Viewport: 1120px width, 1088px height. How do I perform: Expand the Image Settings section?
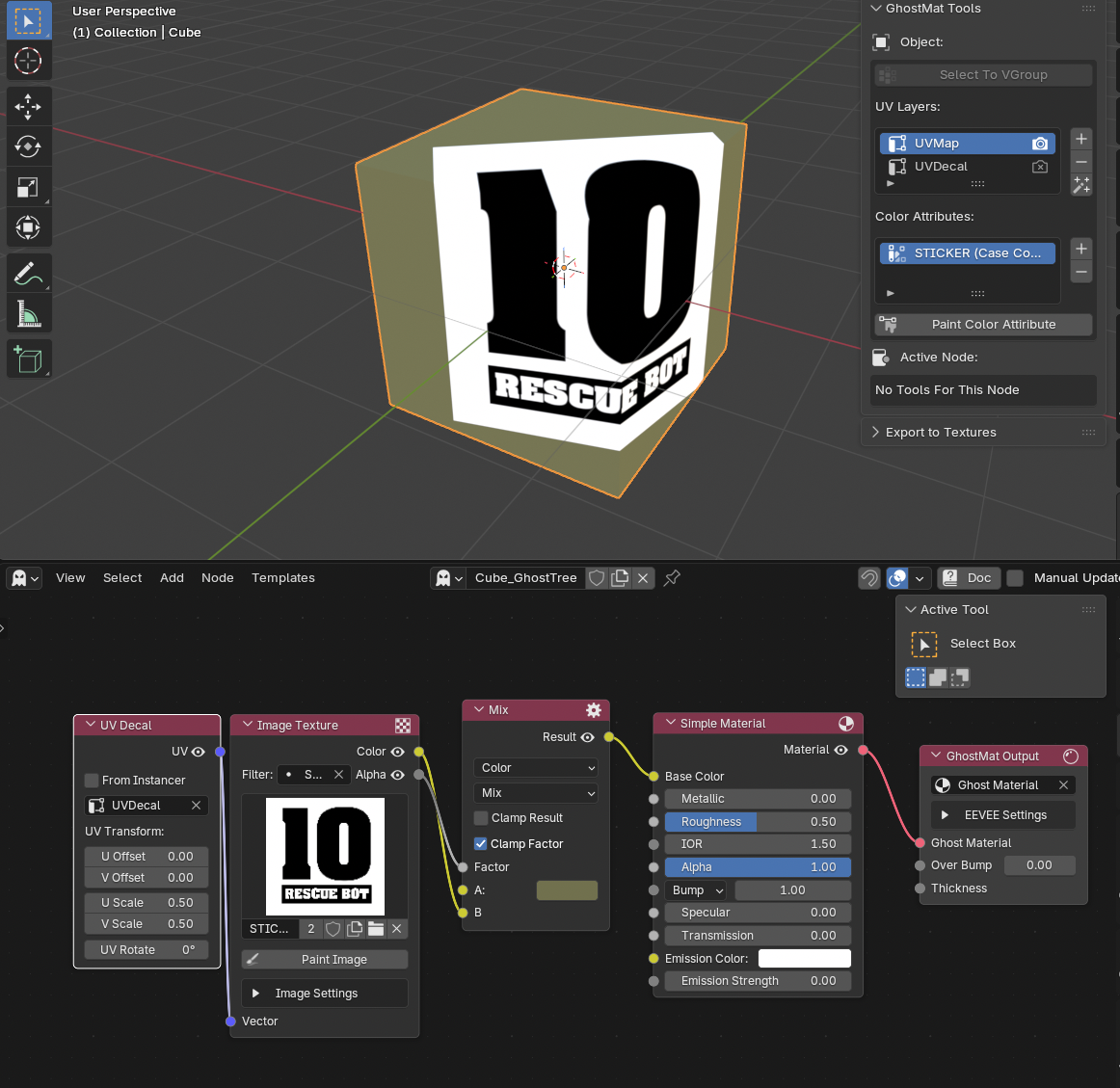(316, 994)
